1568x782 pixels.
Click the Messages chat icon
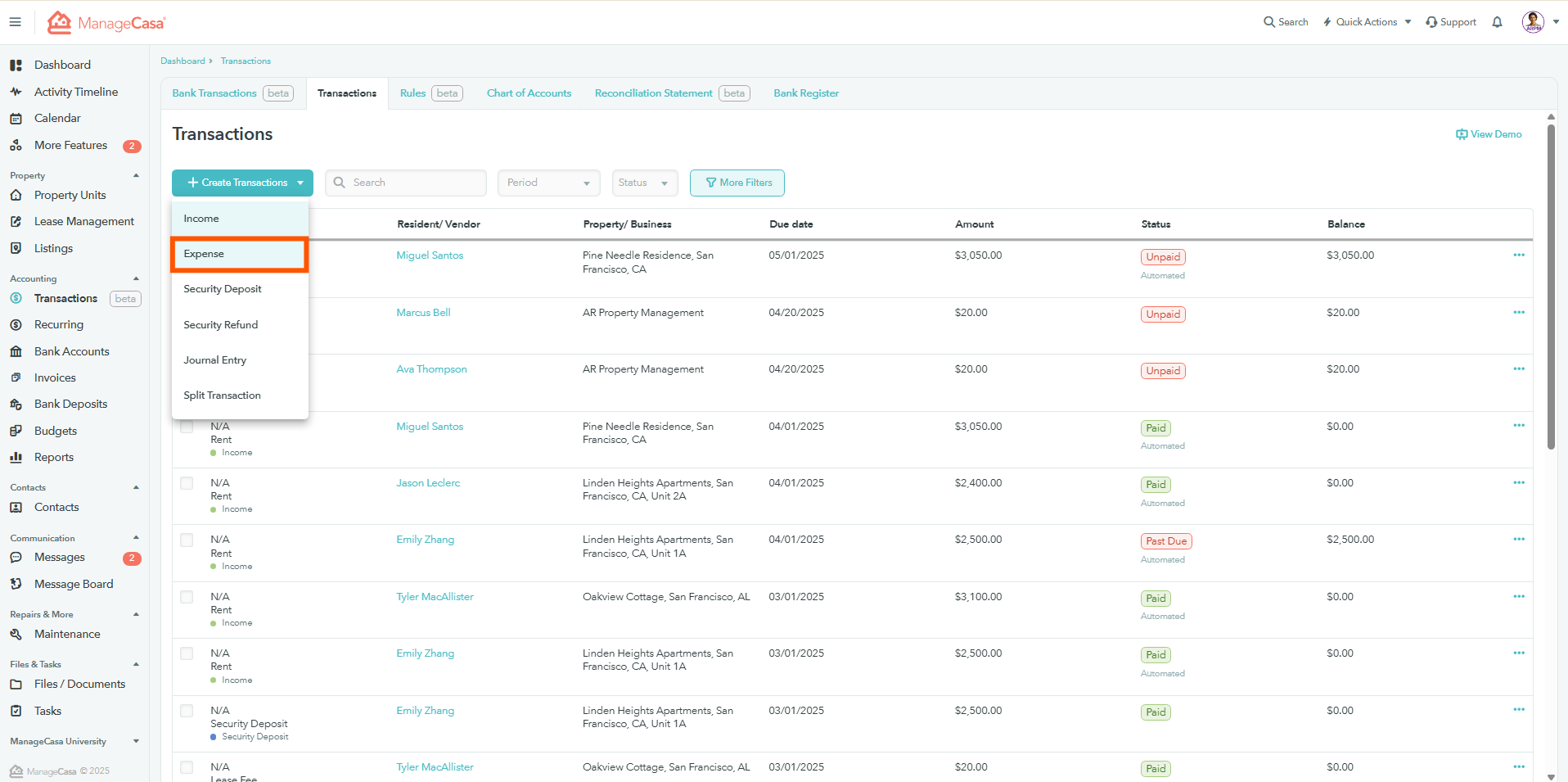16,558
